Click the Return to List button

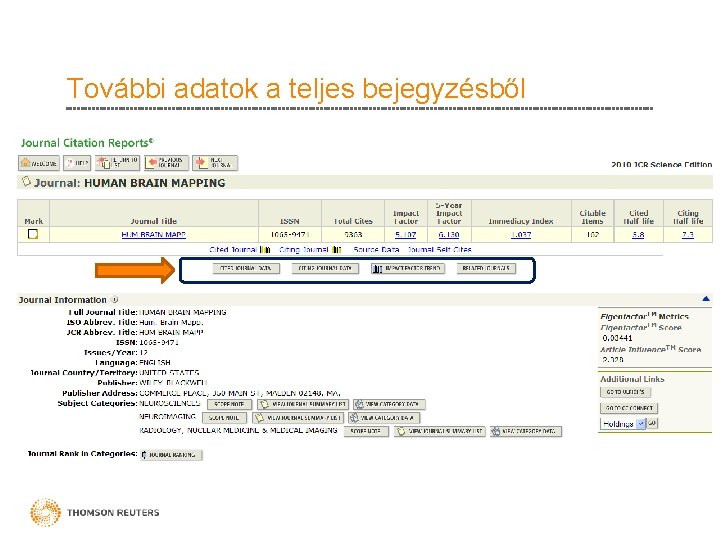pyautogui.click(x=117, y=163)
